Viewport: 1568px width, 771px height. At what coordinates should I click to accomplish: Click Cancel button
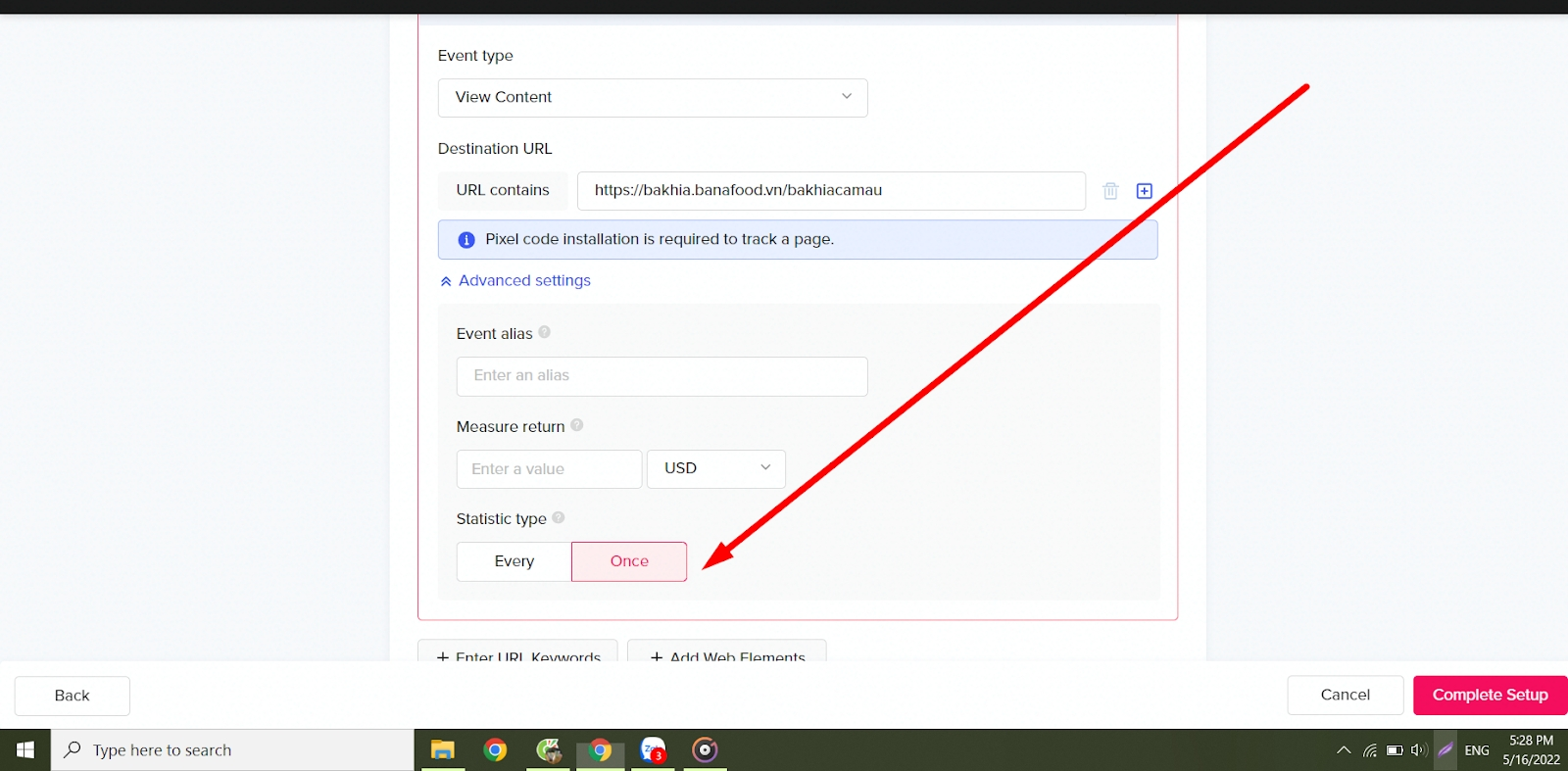click(x=1346, y=696)
